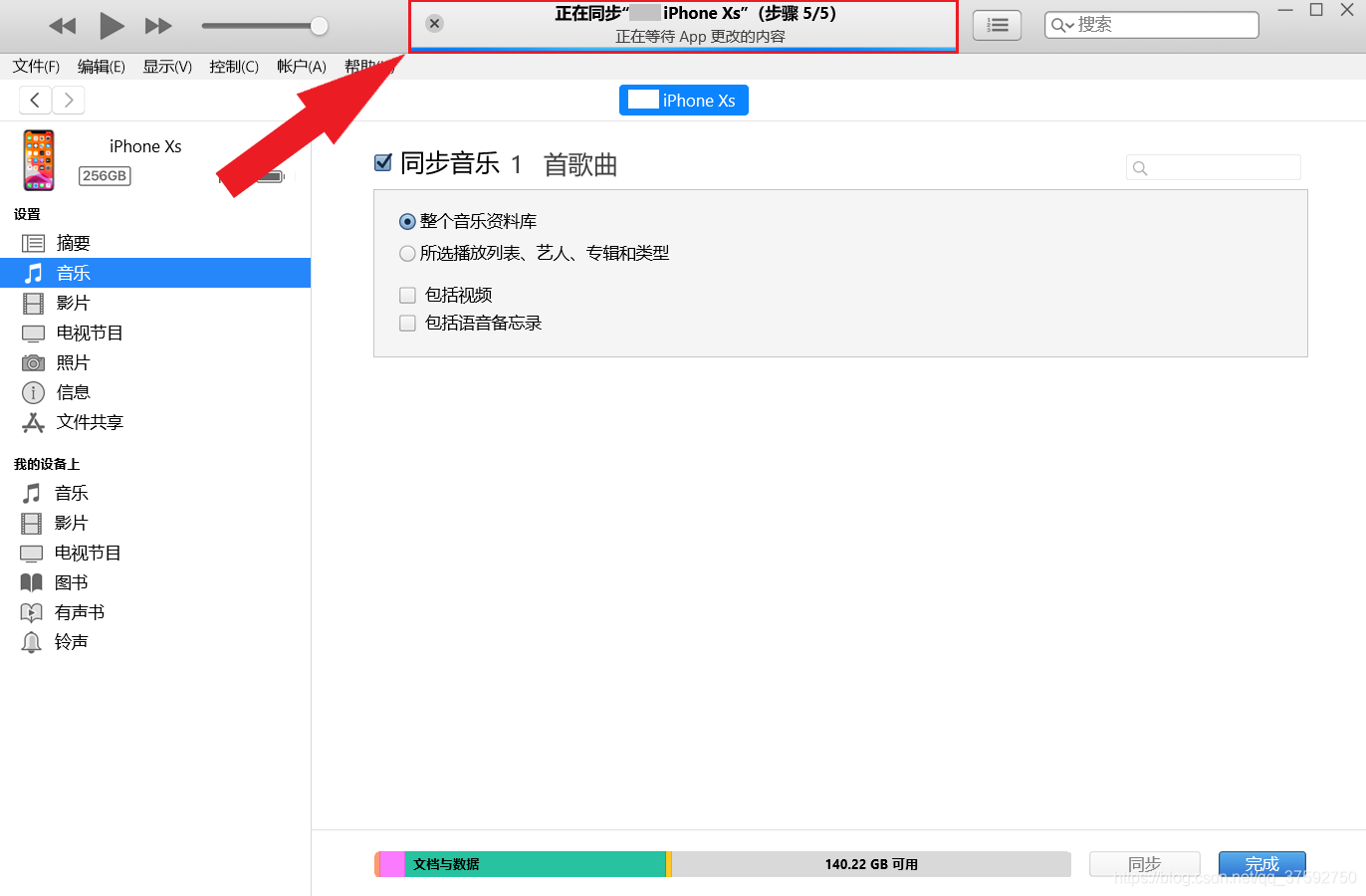The image size is (1366, 896).
Task: Open the Up Next list icon
Action: 998,26
